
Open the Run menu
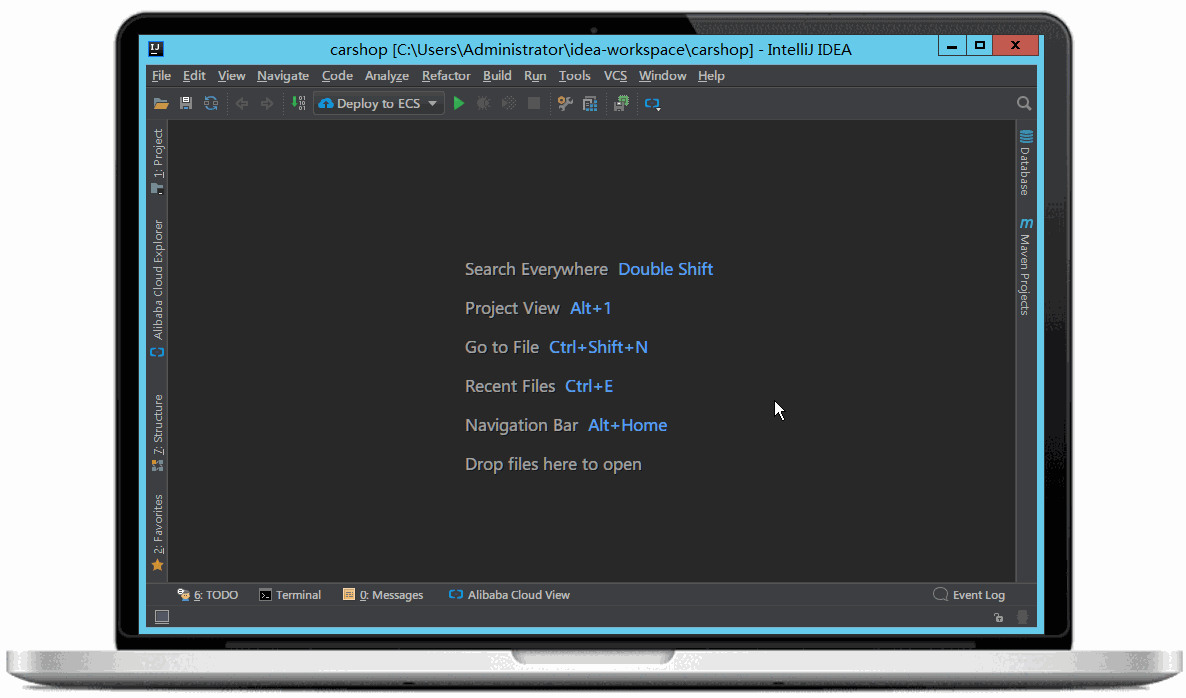(535, 76)
